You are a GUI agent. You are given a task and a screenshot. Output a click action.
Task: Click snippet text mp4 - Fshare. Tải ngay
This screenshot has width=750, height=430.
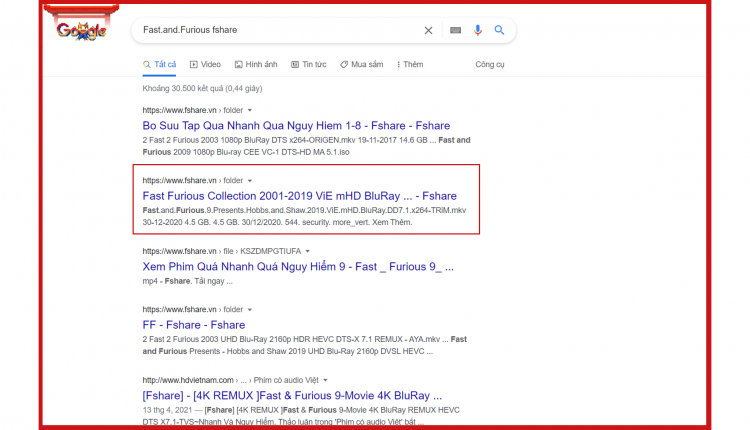(x=188, y=281)
